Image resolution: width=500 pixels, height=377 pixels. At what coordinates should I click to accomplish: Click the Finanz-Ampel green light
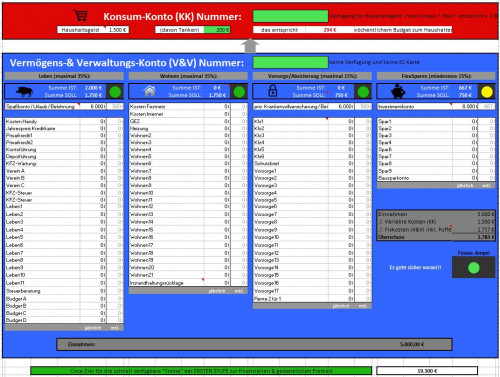(x=474, y=268)
